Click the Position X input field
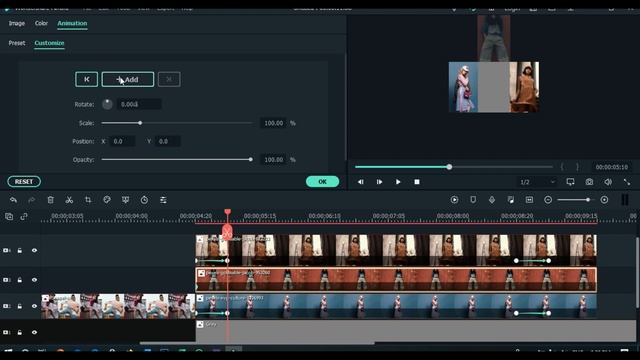This screenshot has width=640, height=360. point(123,141)
